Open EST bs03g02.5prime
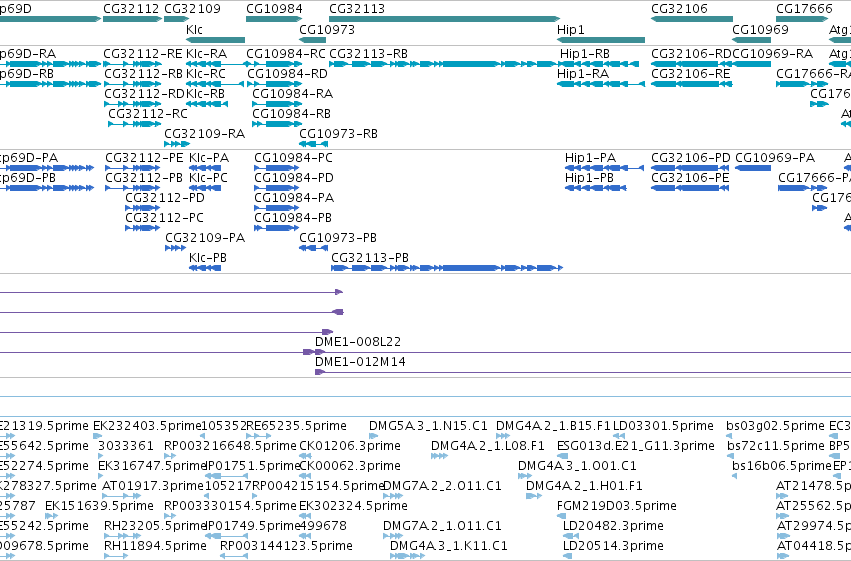 point(729,436)
